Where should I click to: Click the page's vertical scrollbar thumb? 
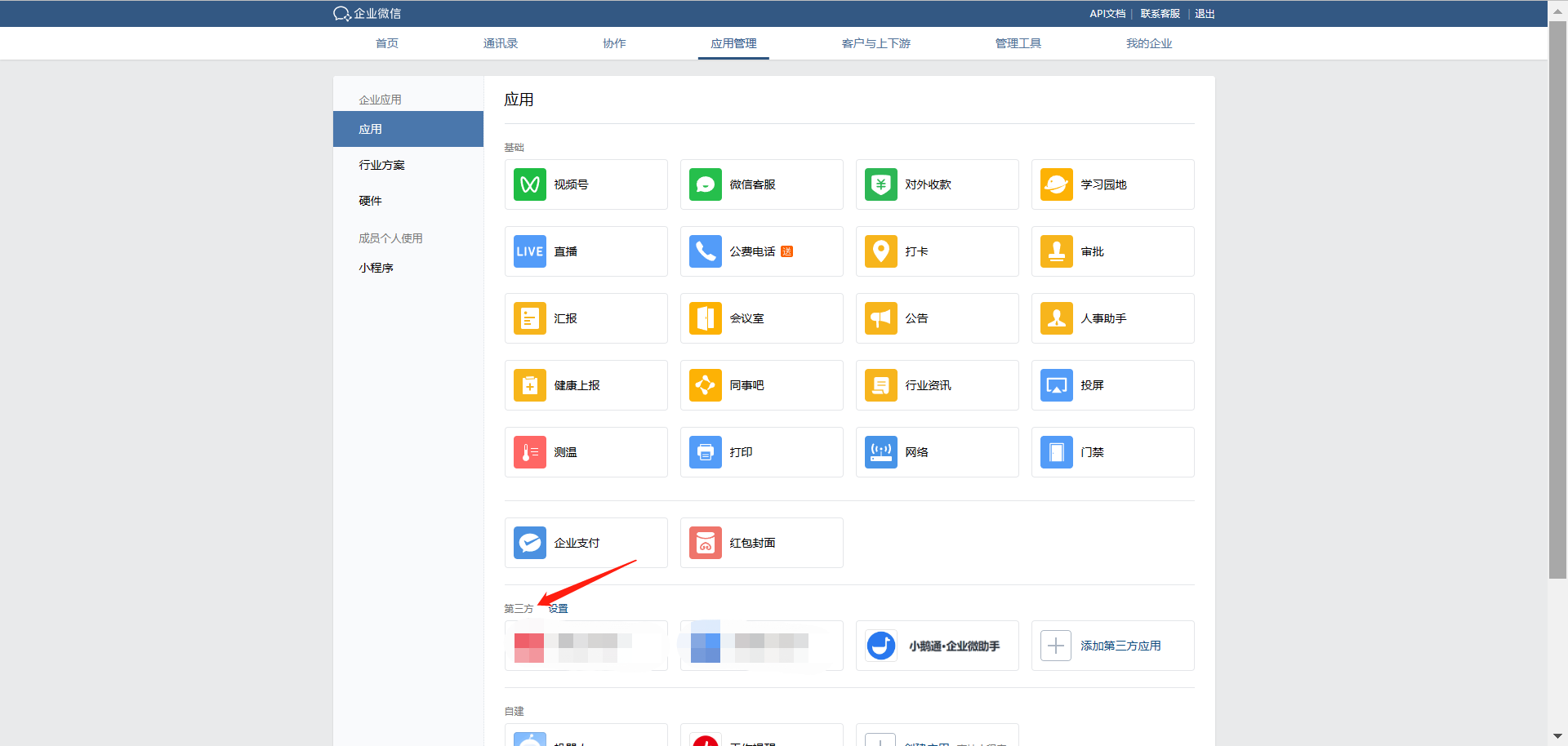pyautogui.click(x=1558, y=300)
